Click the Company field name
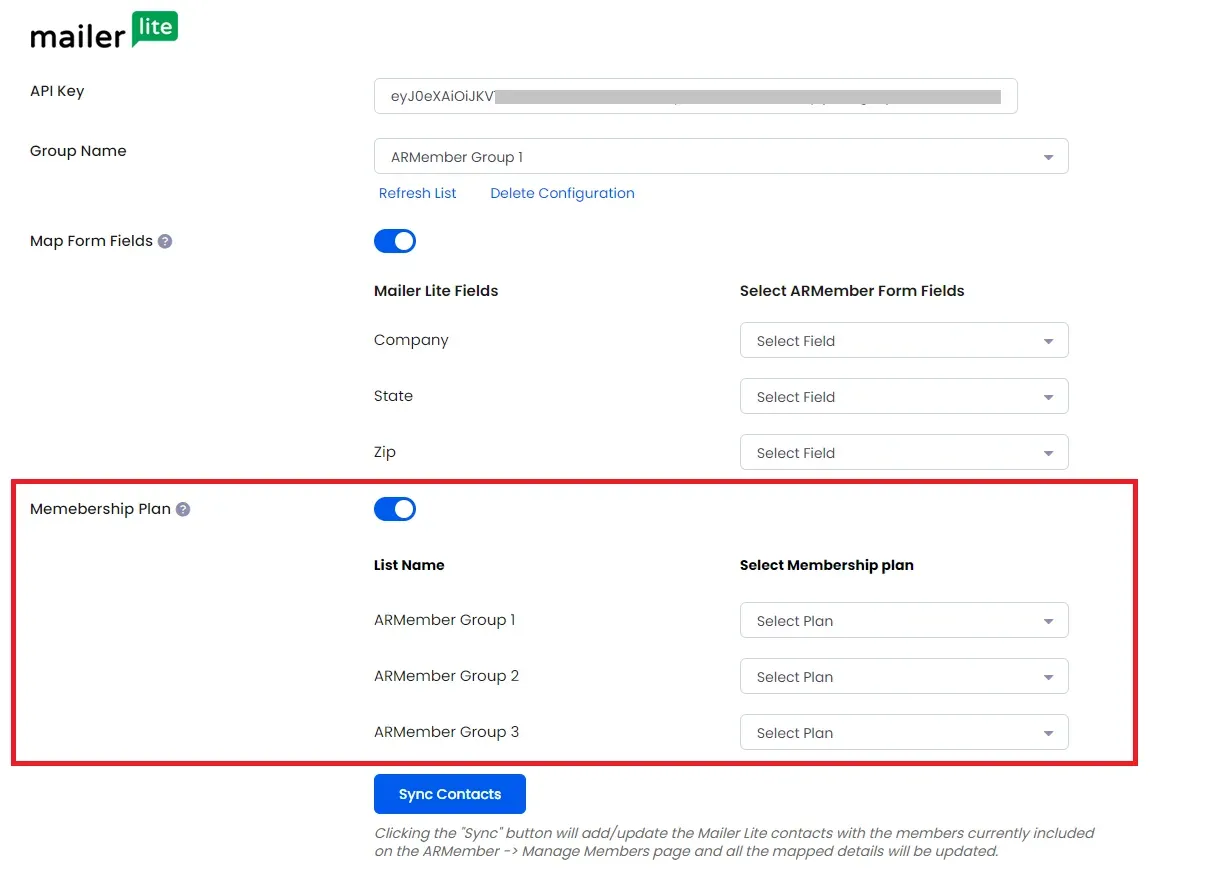This screenshot has width=1206, height=883. (x=411, y=340)
